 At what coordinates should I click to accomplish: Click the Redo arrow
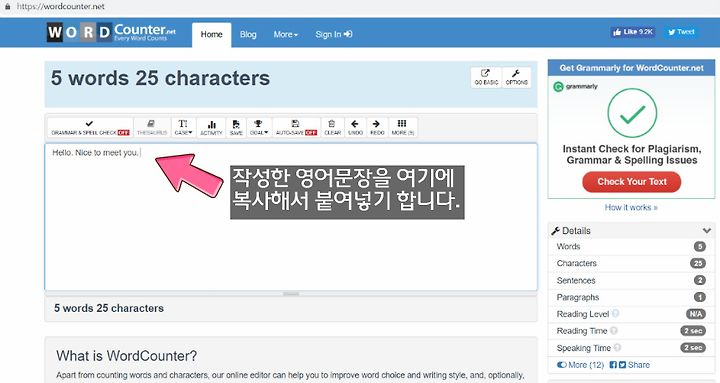pos(377,128)
